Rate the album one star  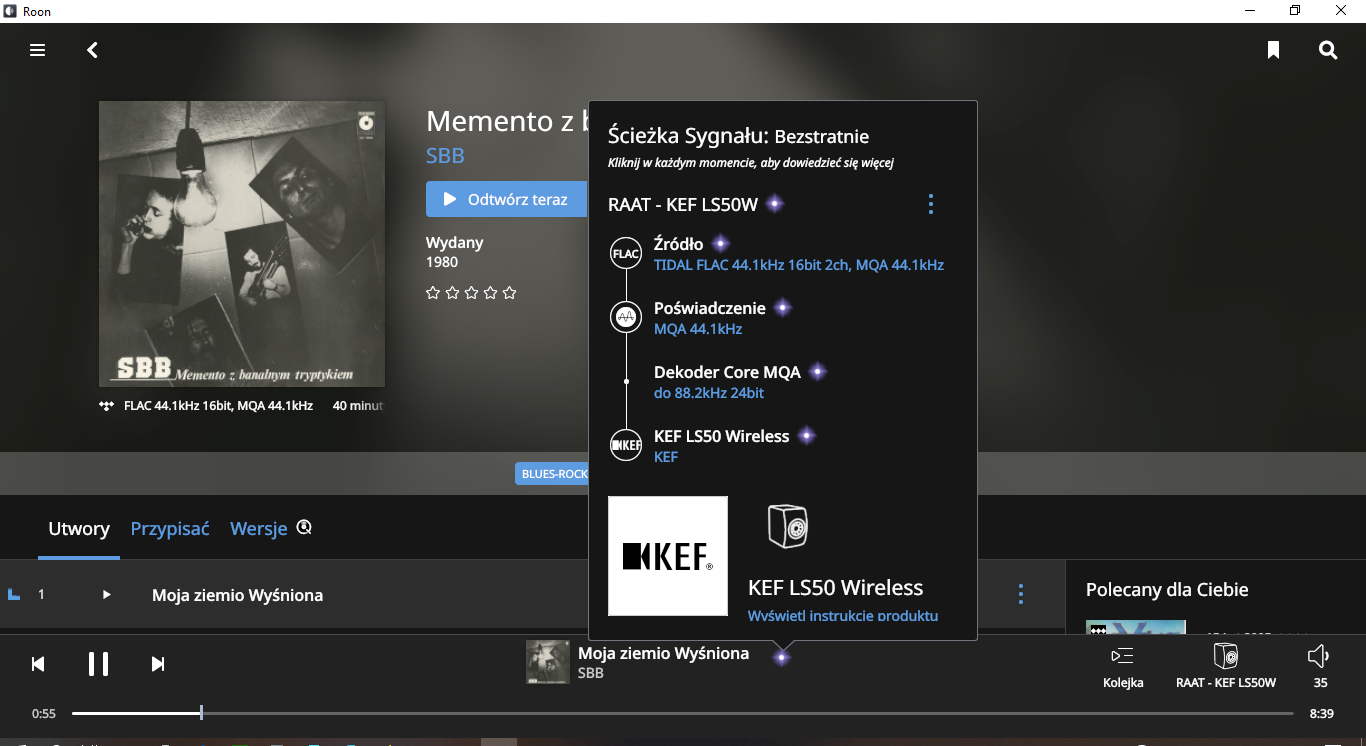point(433,293)
